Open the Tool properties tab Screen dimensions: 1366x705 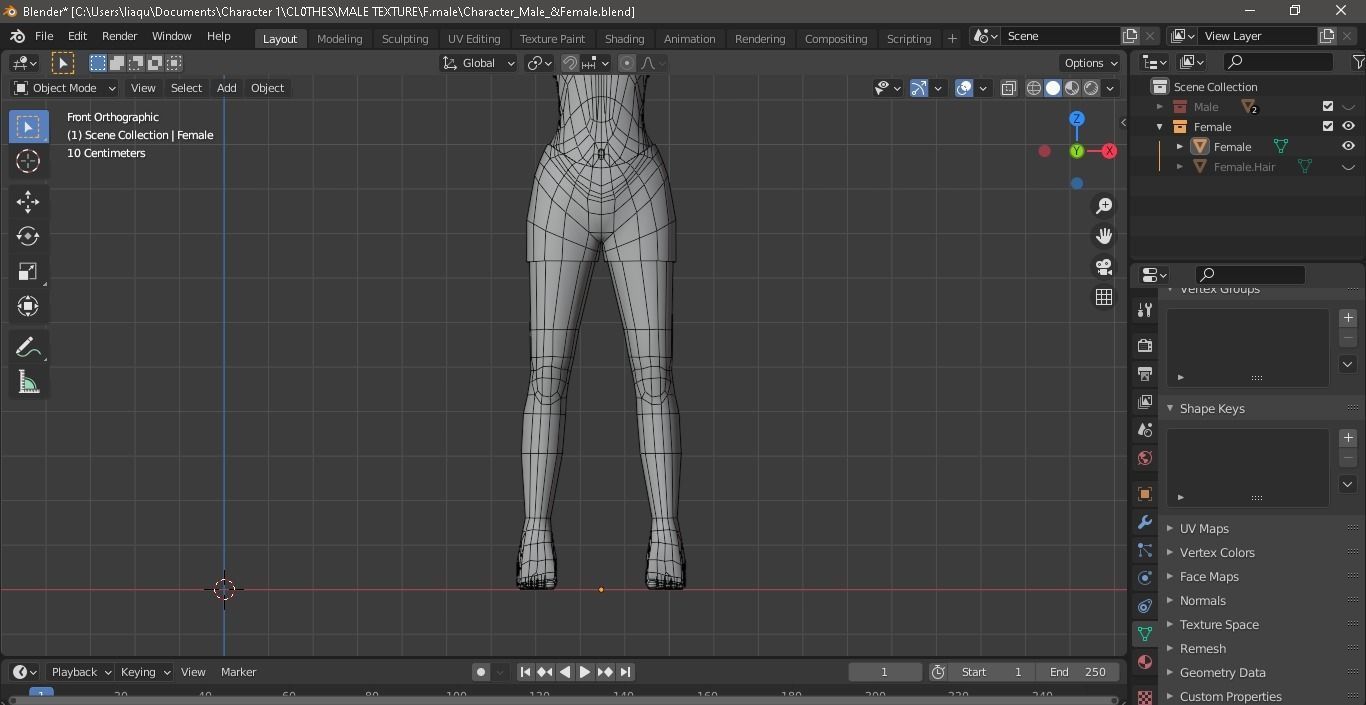coord(1145,310)
